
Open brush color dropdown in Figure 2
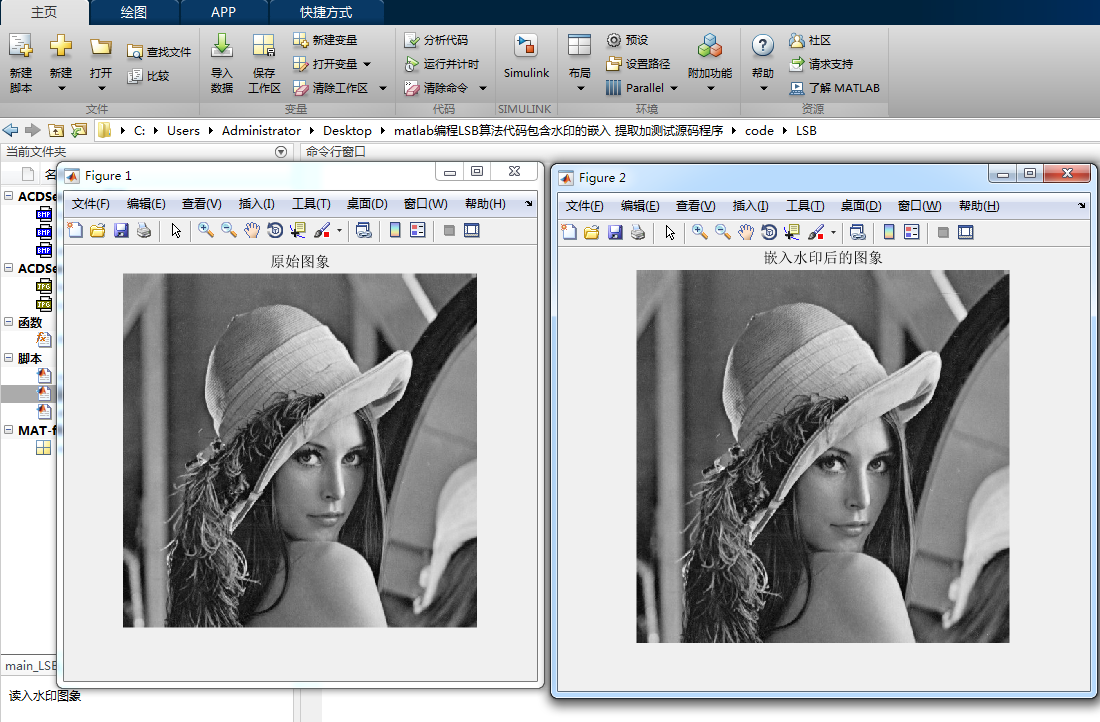click(833, 232)
